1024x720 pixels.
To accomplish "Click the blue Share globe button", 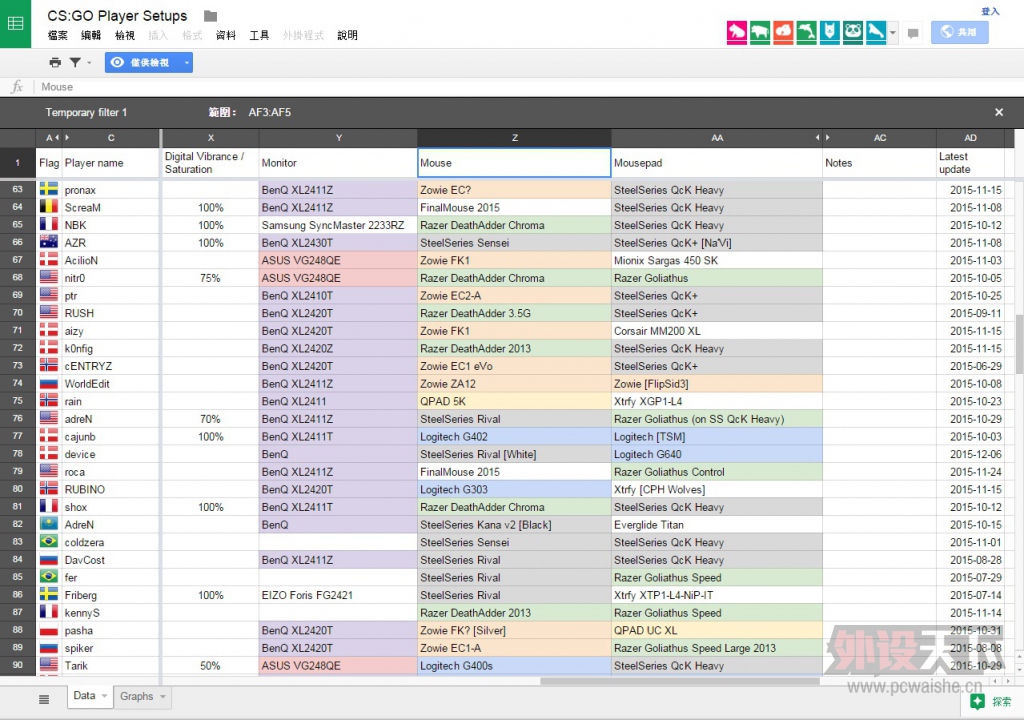I will click(x=959, y=32).
